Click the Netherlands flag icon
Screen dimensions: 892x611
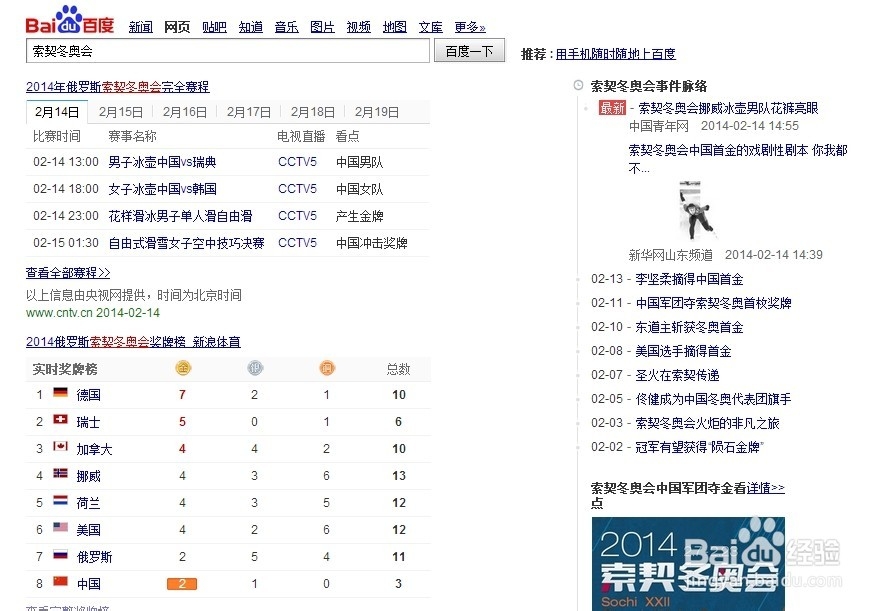pos(60,500)
